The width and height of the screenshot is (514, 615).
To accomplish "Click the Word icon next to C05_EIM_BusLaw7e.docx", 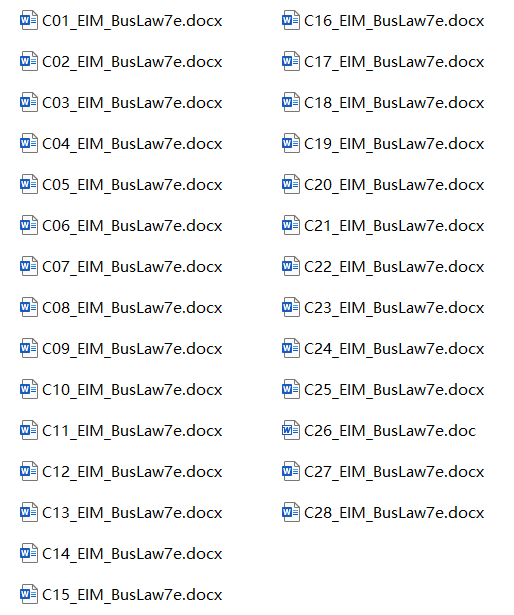I will pos(29,184).
